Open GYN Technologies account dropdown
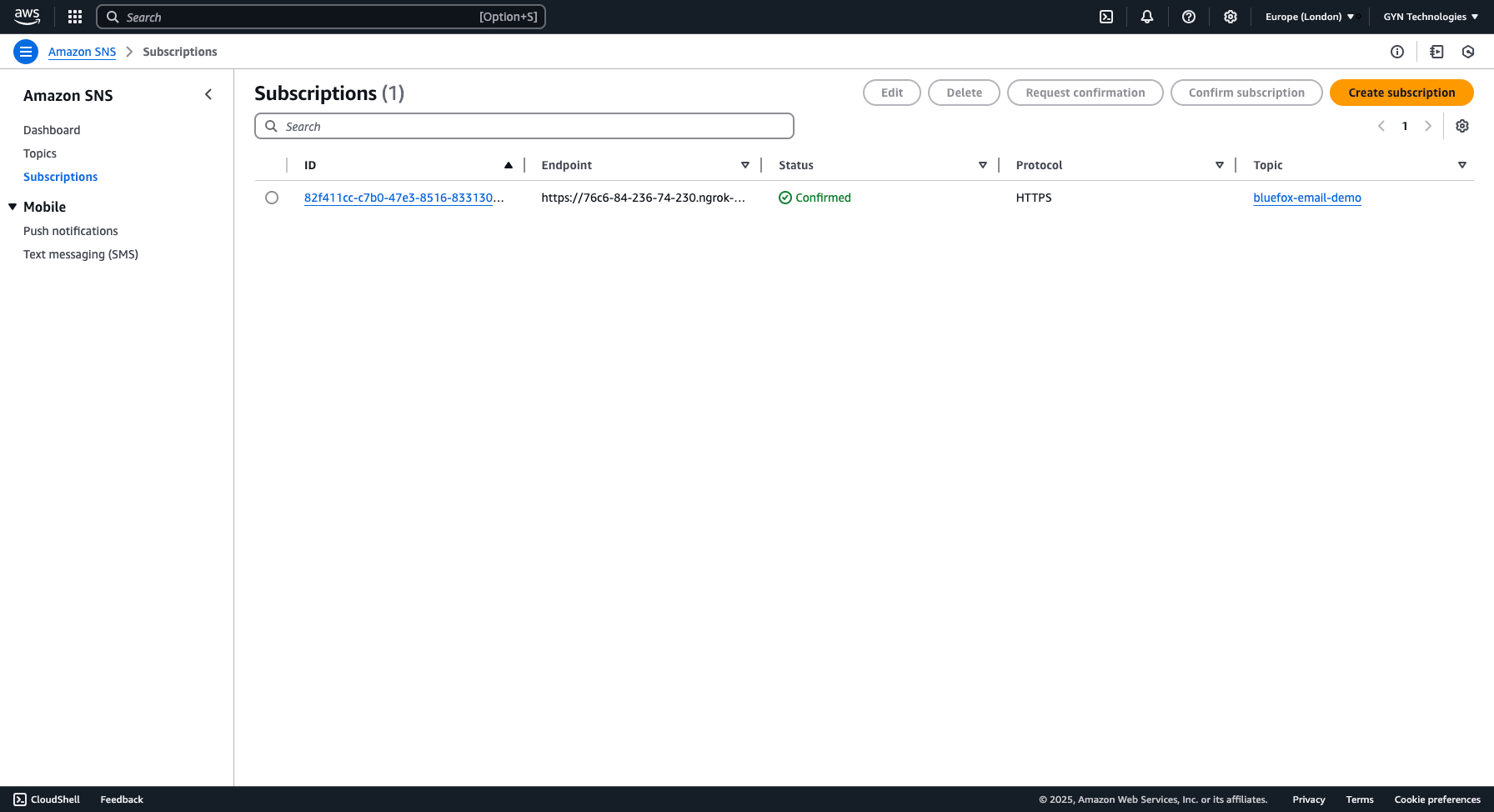Screen dimensions: 1494x812 click(1431, 17)
